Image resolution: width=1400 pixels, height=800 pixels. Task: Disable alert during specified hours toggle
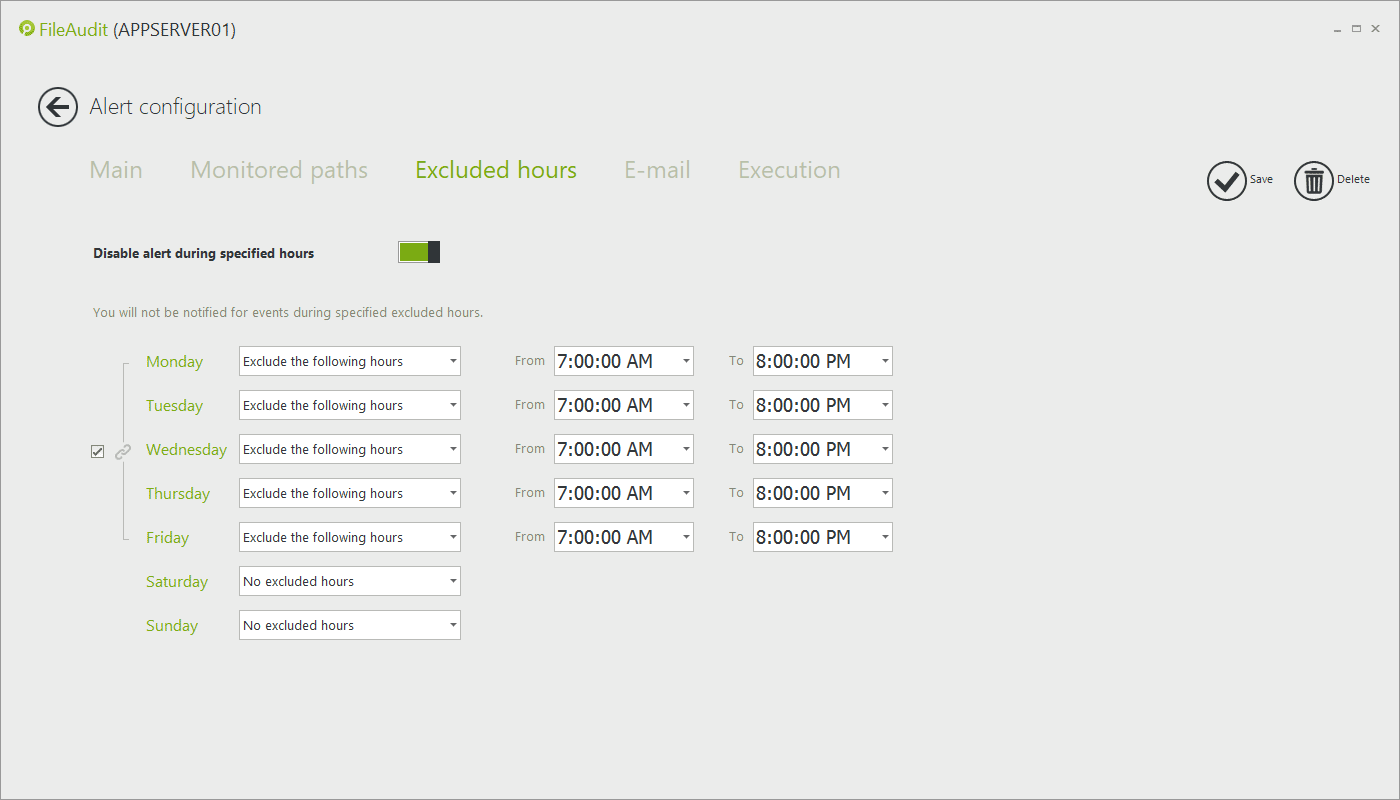pyautogui.click(x=418, y=252)
